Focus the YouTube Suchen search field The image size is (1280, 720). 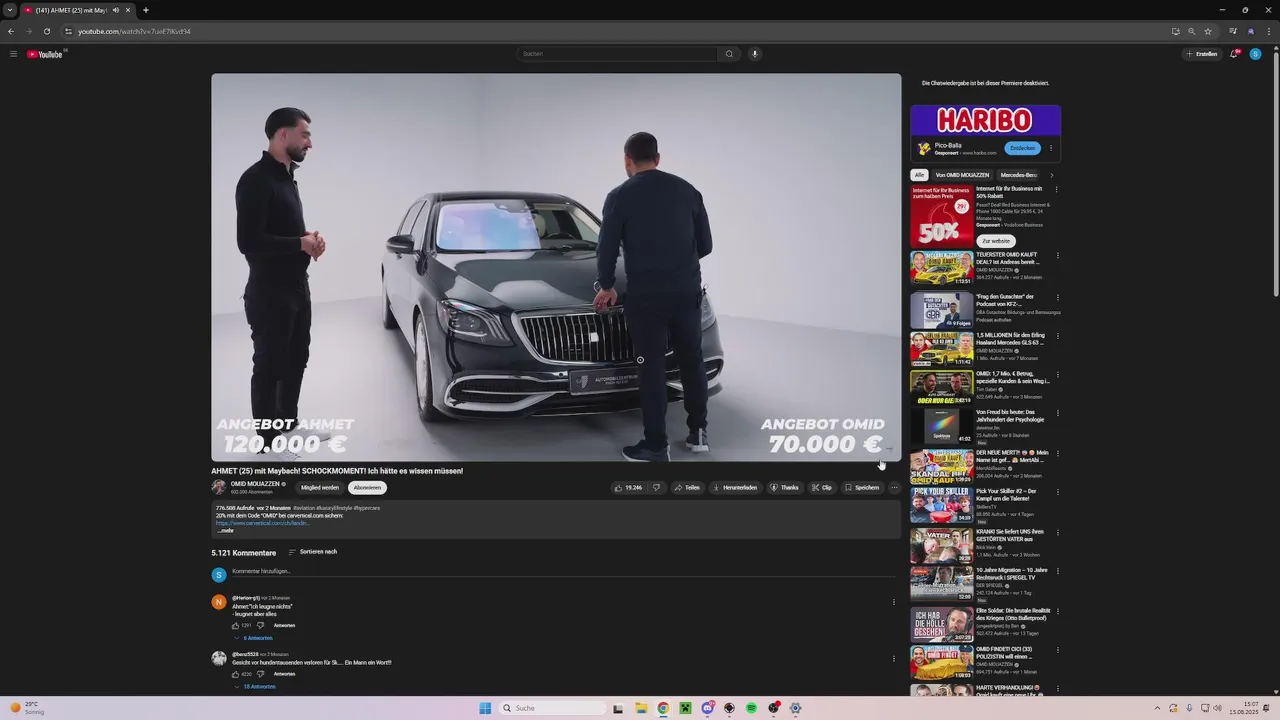(618, 54)
